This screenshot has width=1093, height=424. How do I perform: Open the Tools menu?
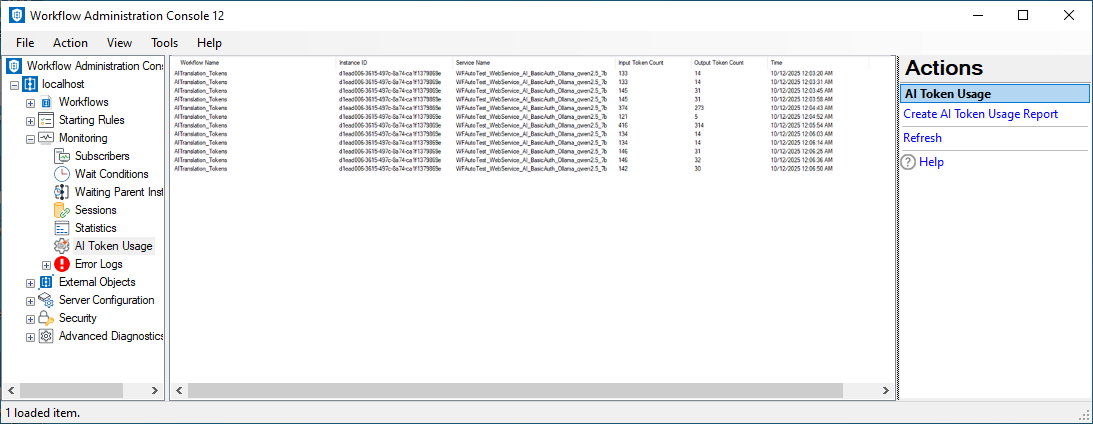click(164, 43)
